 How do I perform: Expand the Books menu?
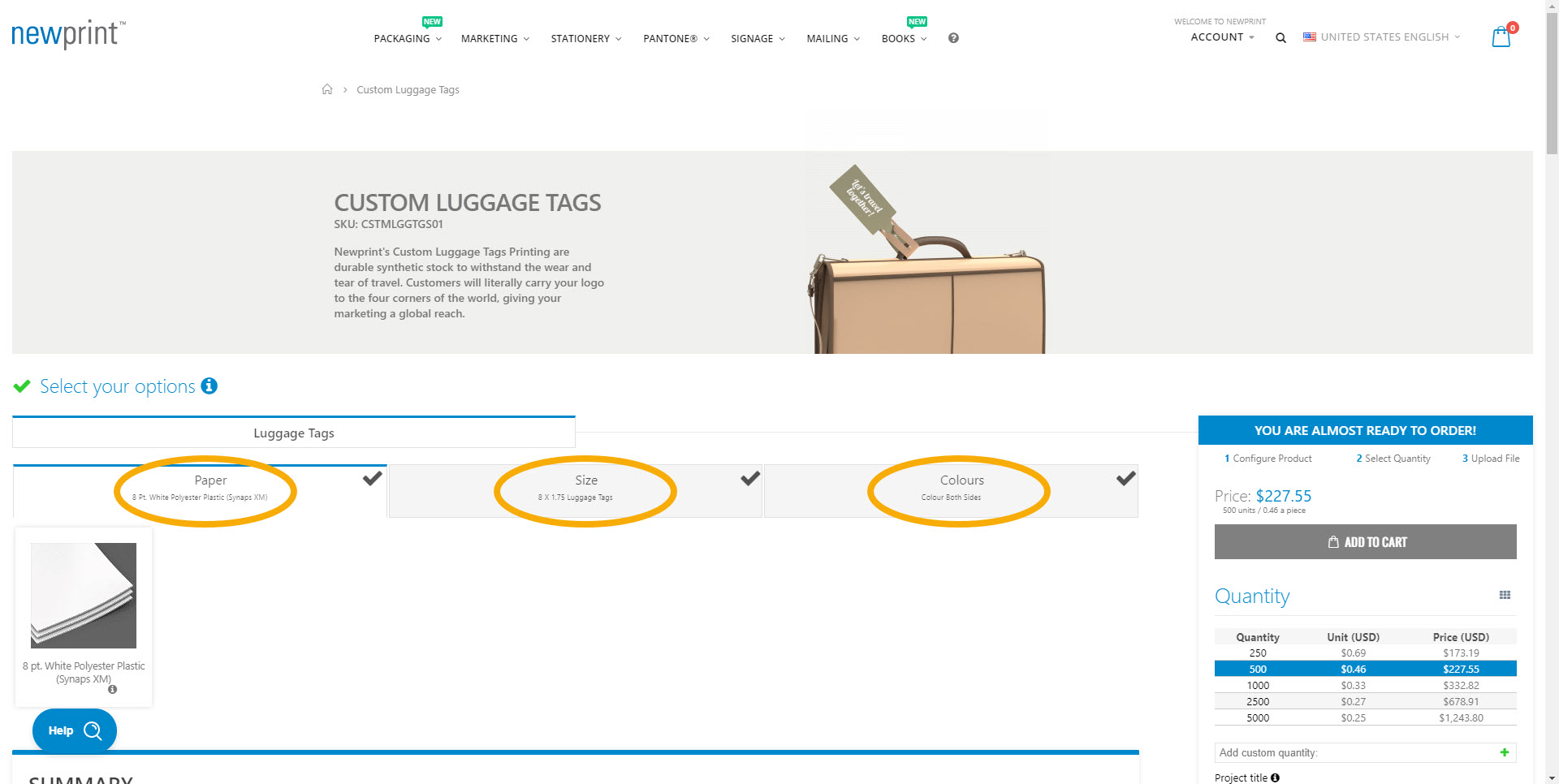(x=904, y=38)
